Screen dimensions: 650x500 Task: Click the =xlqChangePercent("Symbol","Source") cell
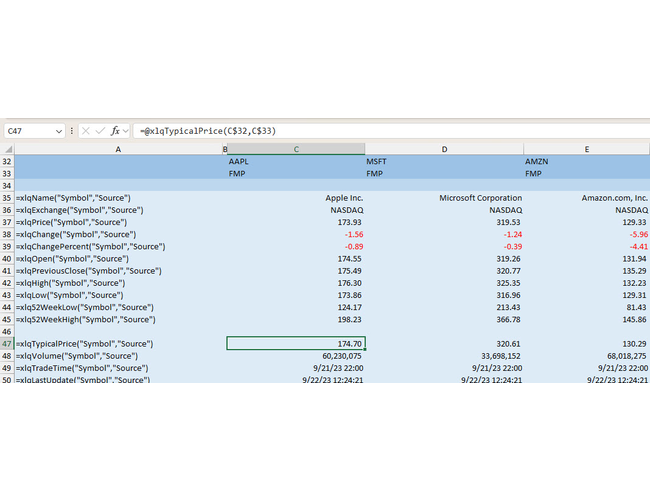coord(118,246)
